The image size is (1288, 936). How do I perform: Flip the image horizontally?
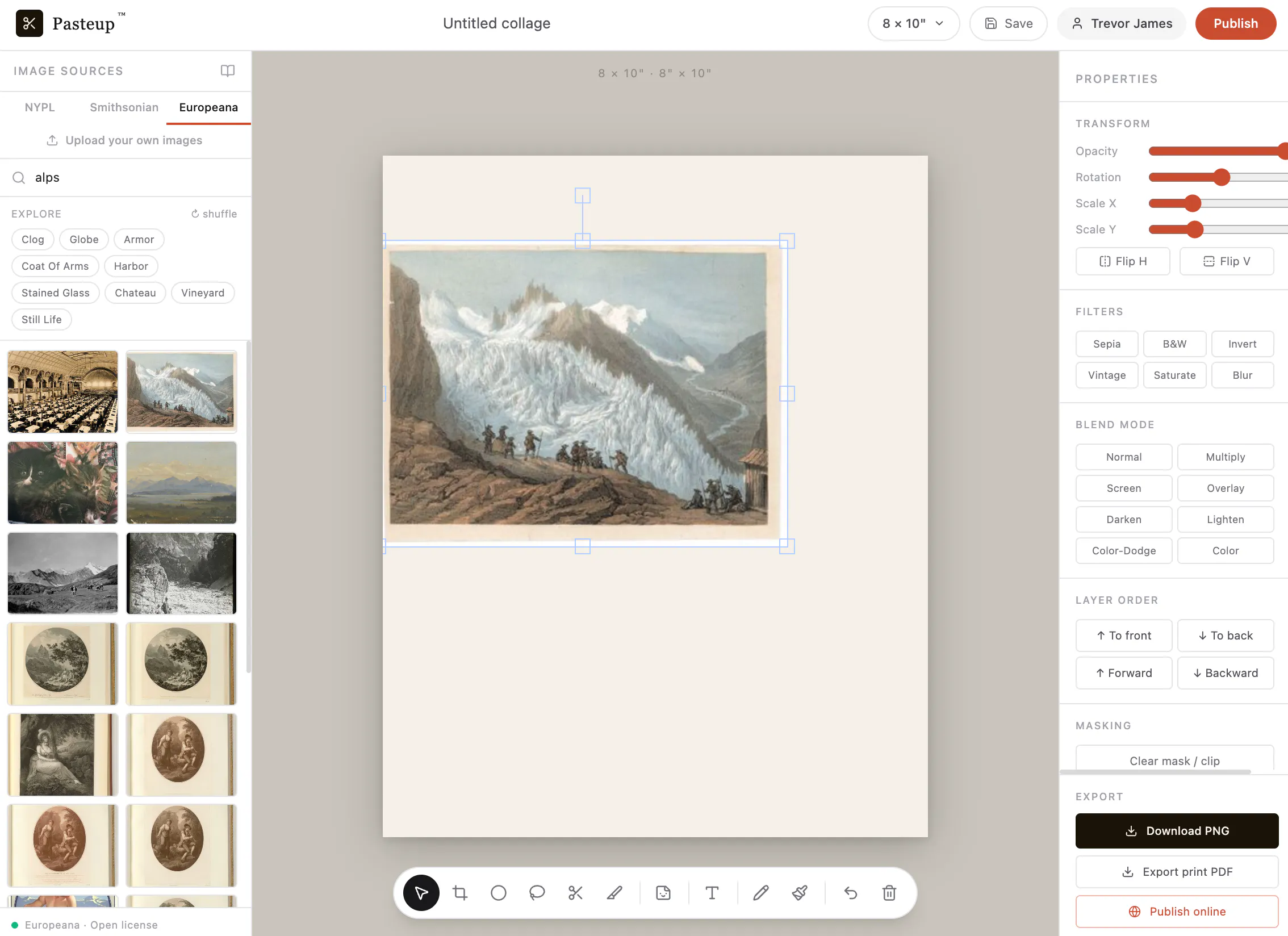click(1123, 261)
